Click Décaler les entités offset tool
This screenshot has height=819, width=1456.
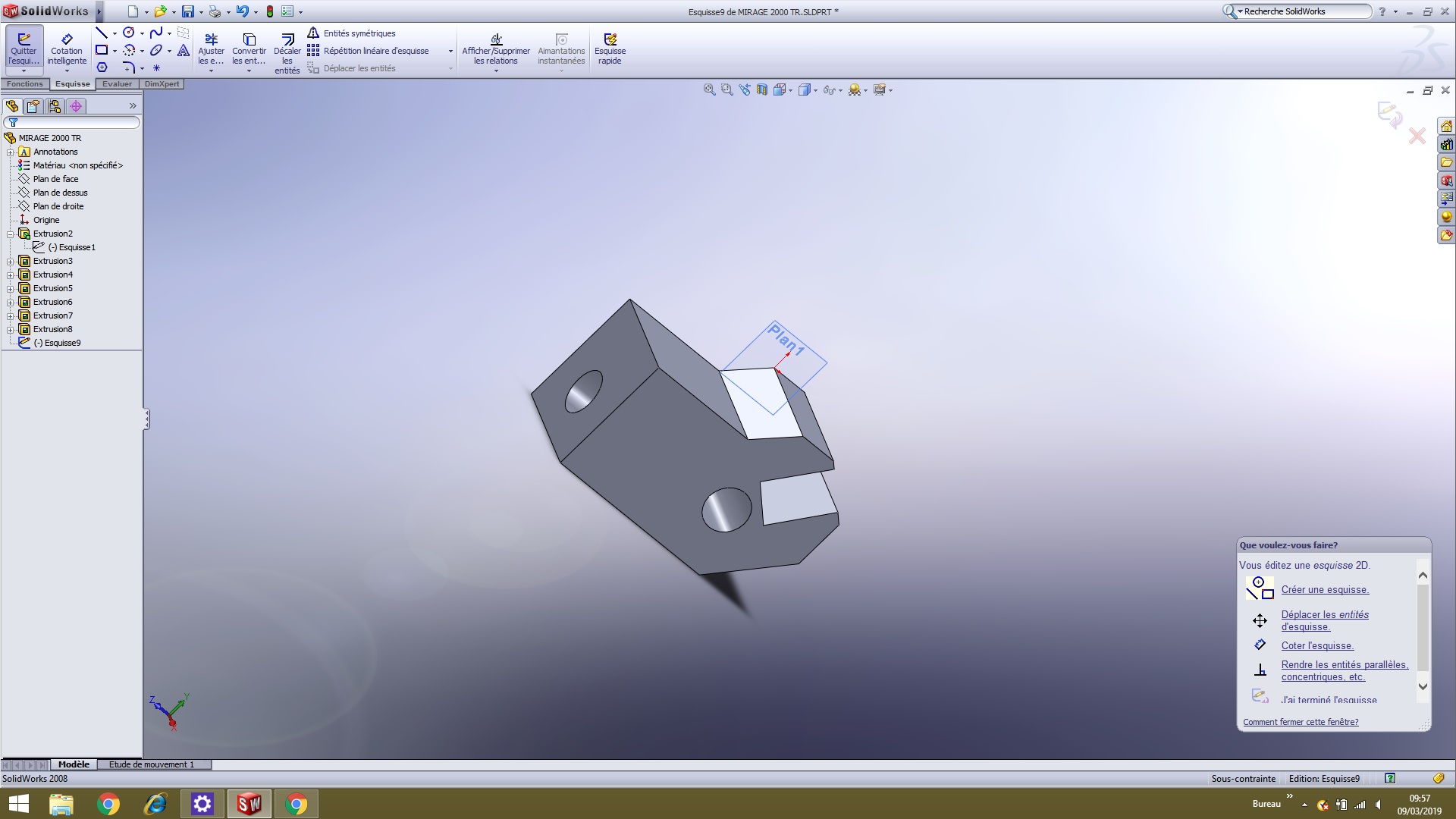pyautogui.click(x=287, y=52)
